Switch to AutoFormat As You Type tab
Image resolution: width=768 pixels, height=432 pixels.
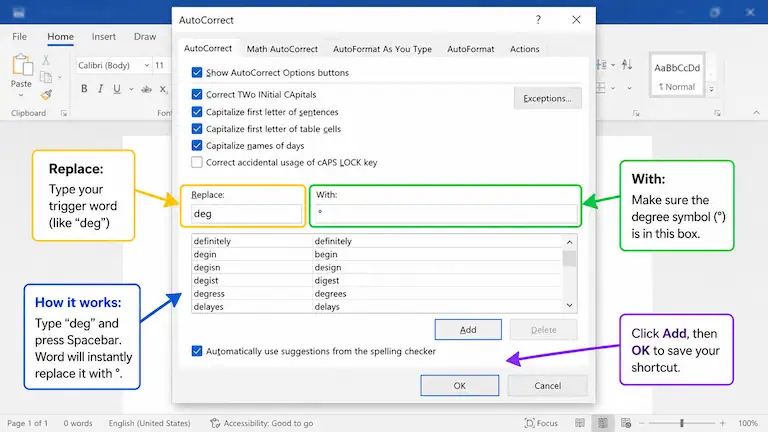pyautogui.click(x=383, y=49)
